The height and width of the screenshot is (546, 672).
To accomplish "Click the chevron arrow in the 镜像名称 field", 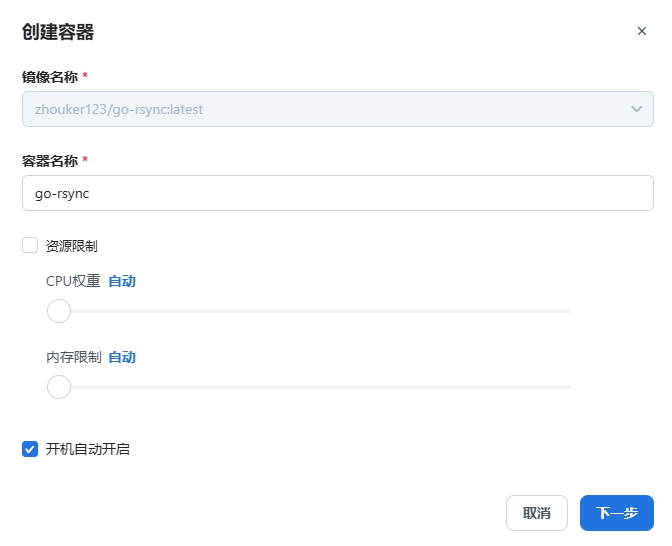I will [x=636, y=109].
